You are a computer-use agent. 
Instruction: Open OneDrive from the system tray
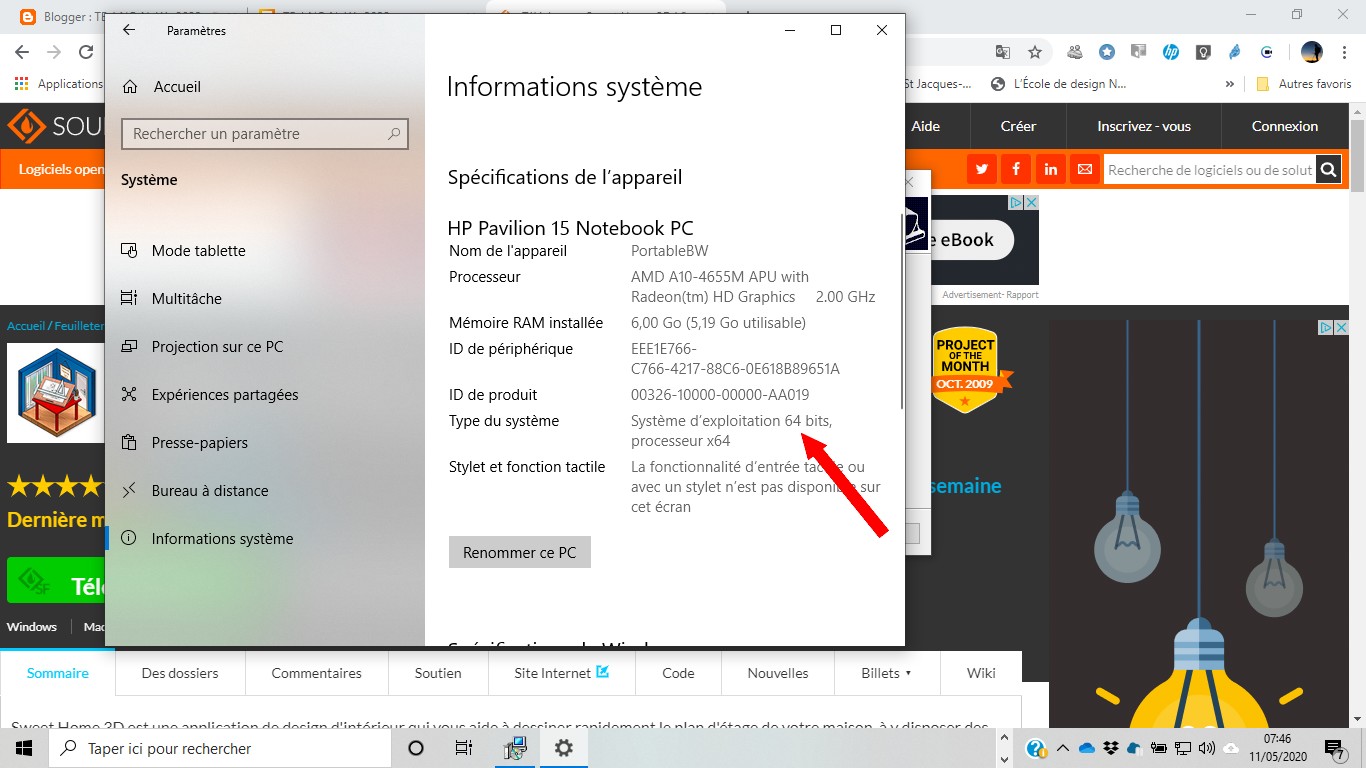click(x=1086, y=747)
